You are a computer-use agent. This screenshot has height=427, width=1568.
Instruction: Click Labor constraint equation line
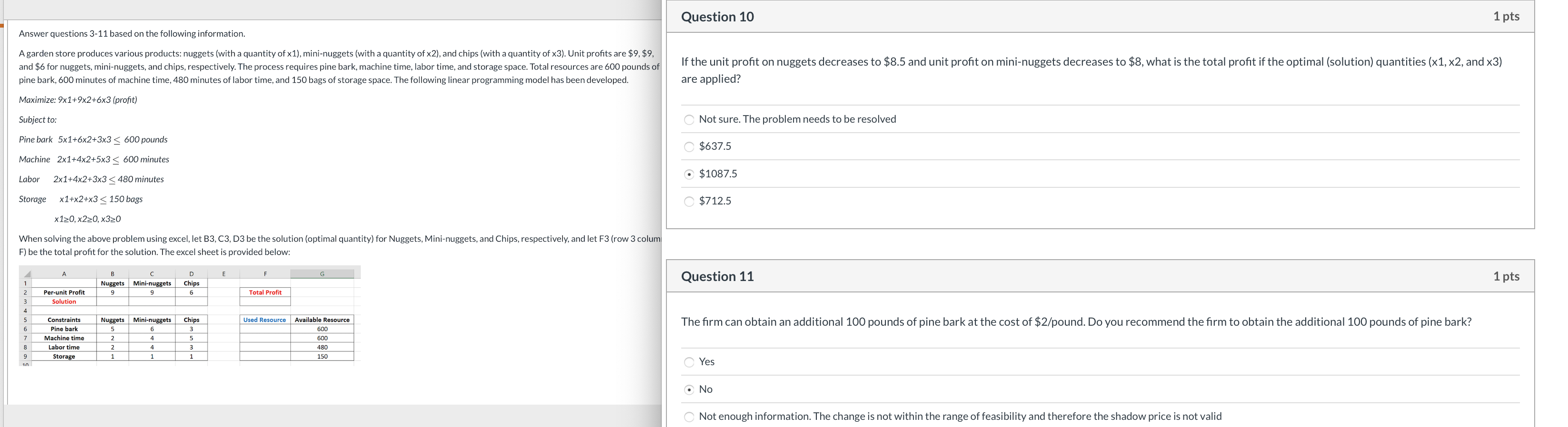tap(91, 179)
